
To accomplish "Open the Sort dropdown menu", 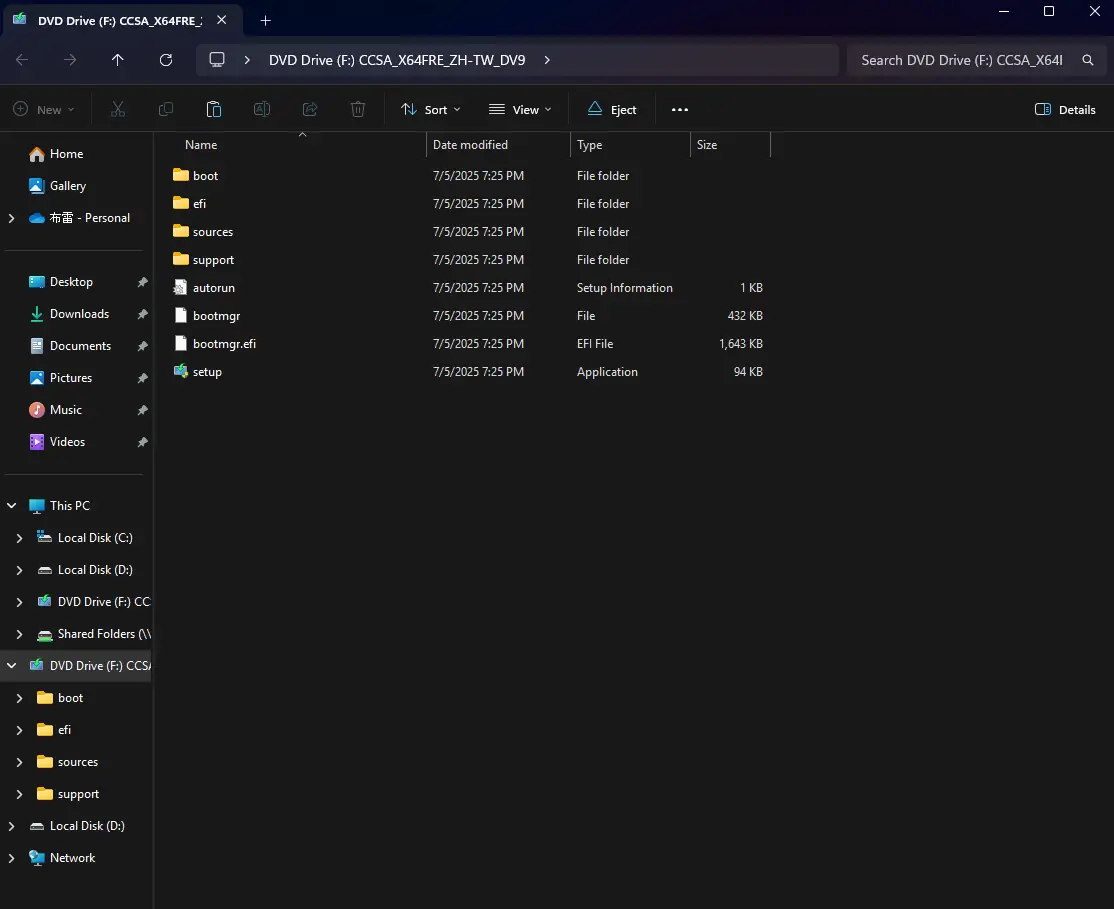I will pyautogui.click(x=431, y=109).
